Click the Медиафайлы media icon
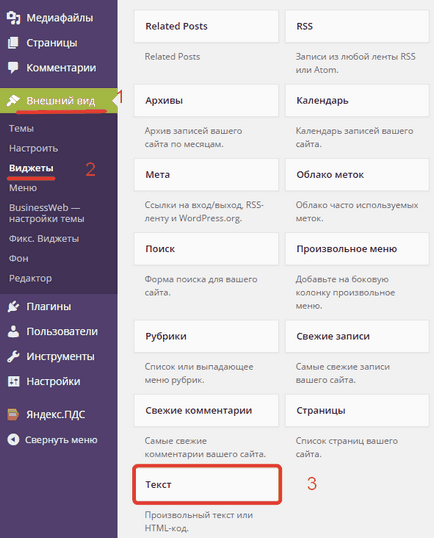Screen dimensions: 434x538 (13, 18)
